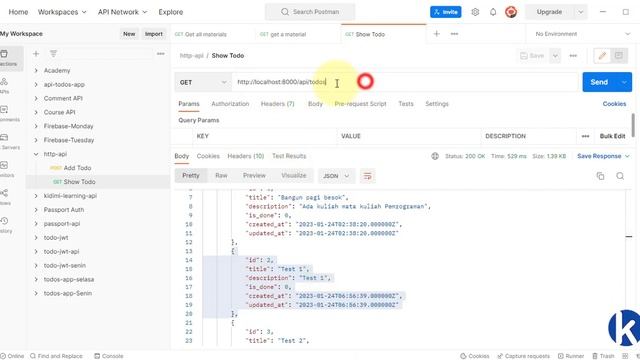Open the Pre-request Script tab
This screenshot has height=360, width=640.
(x=360, y=104)
